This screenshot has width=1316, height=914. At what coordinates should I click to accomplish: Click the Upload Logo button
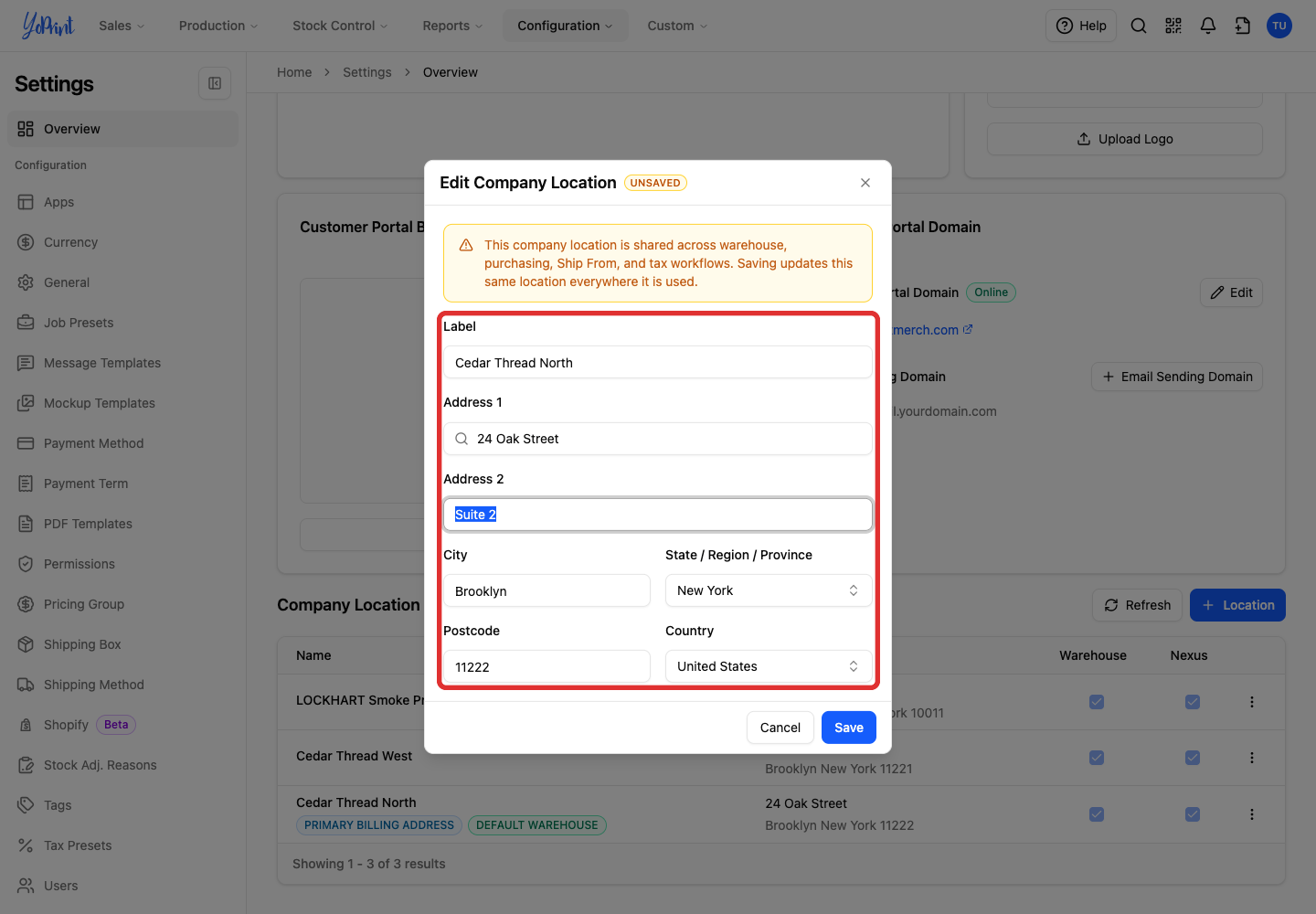(1125, 139)
